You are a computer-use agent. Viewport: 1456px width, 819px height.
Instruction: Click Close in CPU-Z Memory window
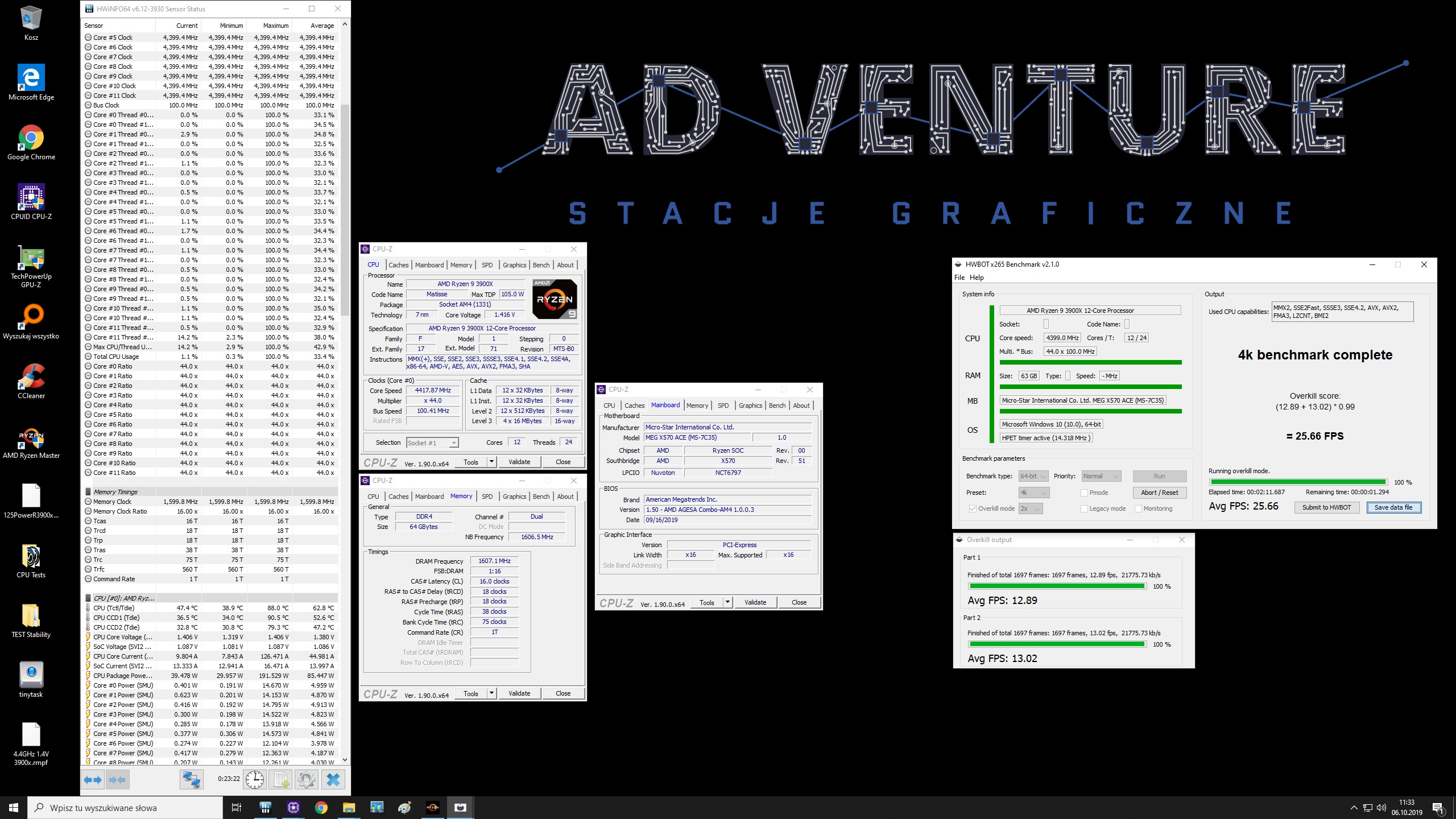coord(562,693)
